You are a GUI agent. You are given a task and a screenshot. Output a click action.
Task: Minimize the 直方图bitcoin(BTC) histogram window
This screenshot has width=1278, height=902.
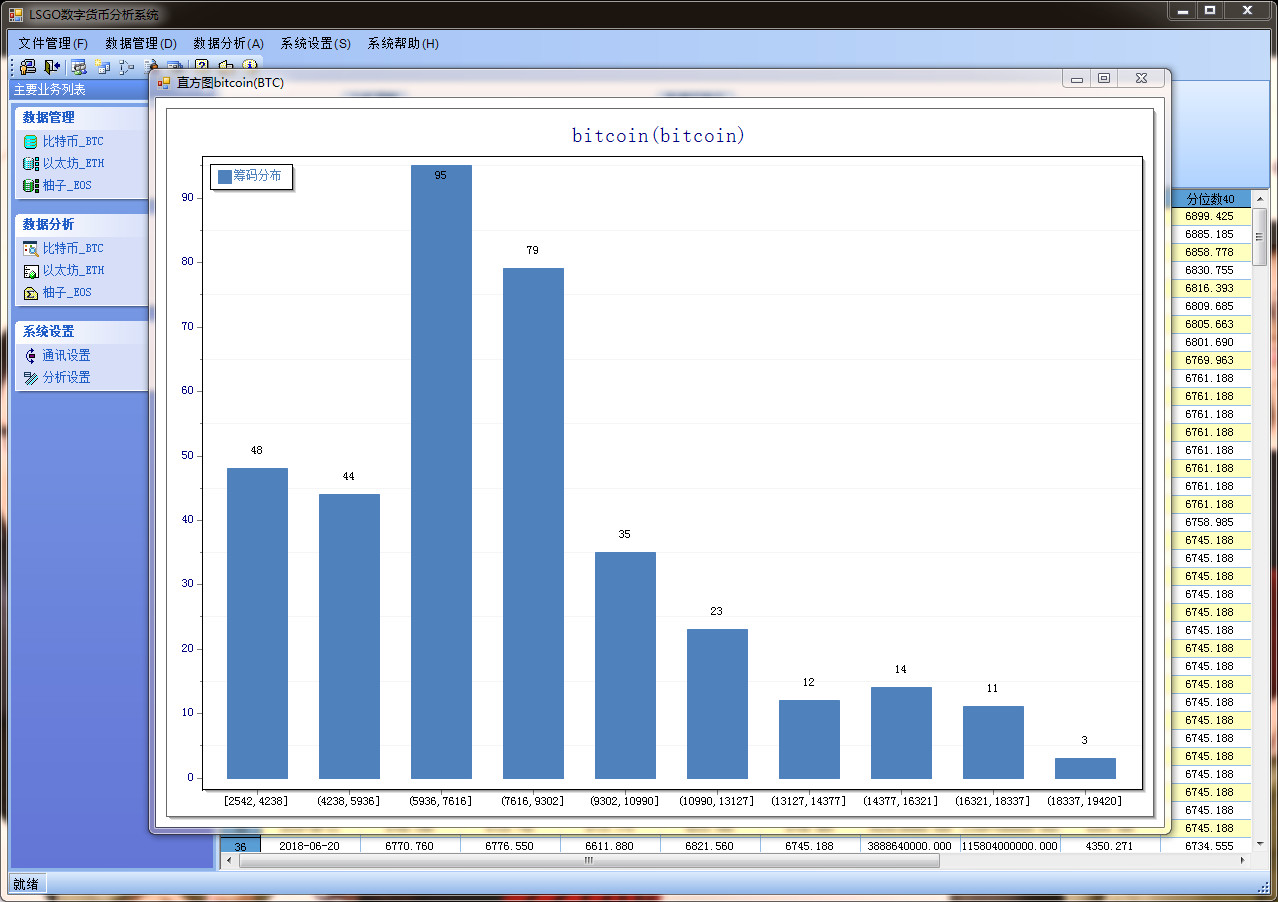(1077, 79)
